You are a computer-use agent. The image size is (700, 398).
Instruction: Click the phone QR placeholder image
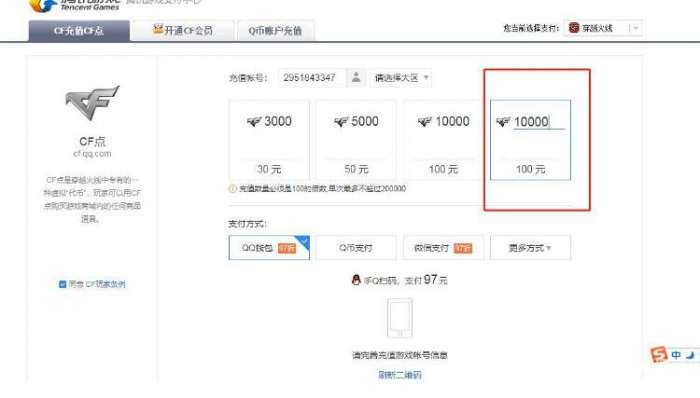(400, 318)
